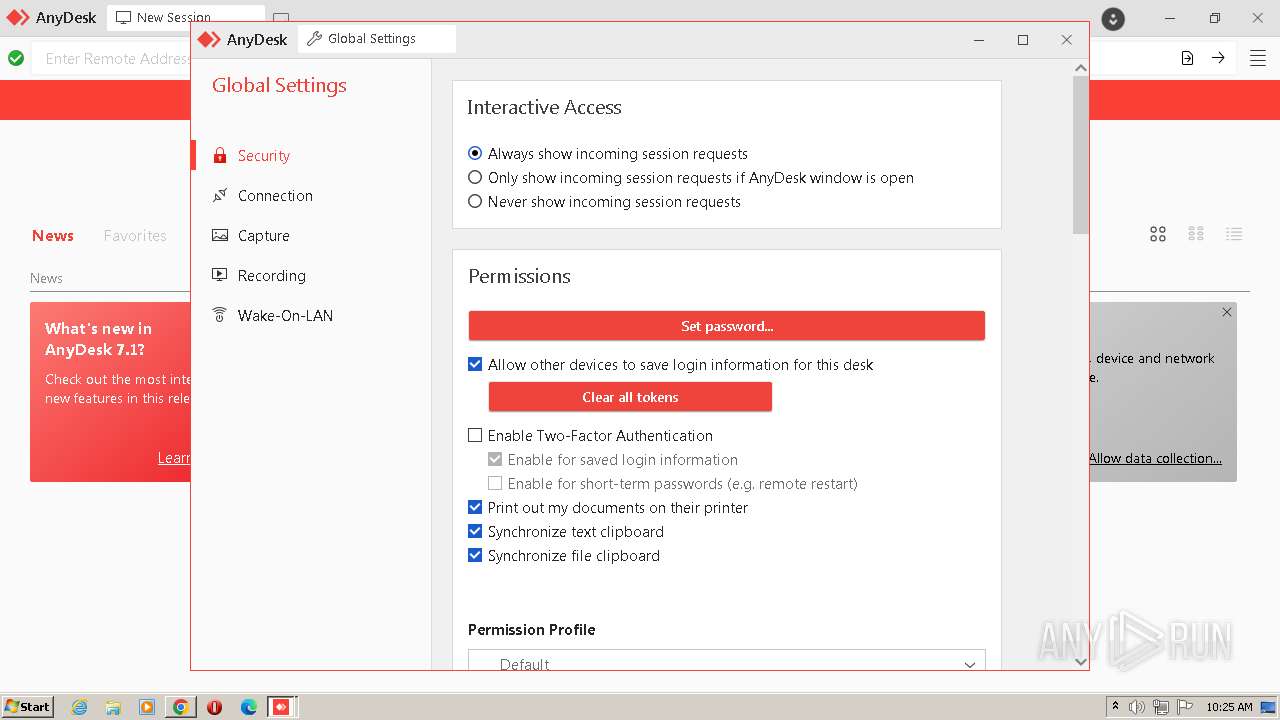Open the dropdown arrow icon in title bar
The width and height of the screenshot is (1280, 720).
pos(1113,19)
